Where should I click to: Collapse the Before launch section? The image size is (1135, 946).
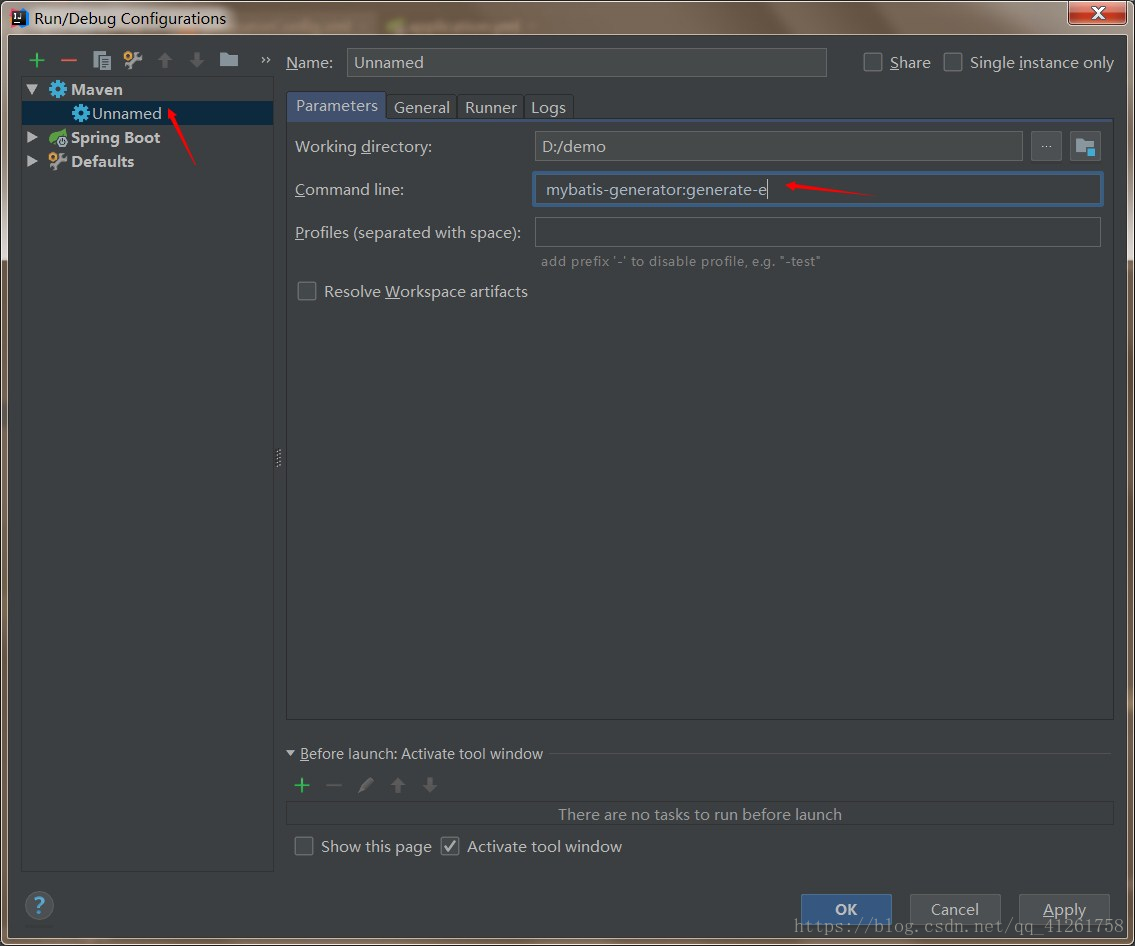tap(291, 753)
